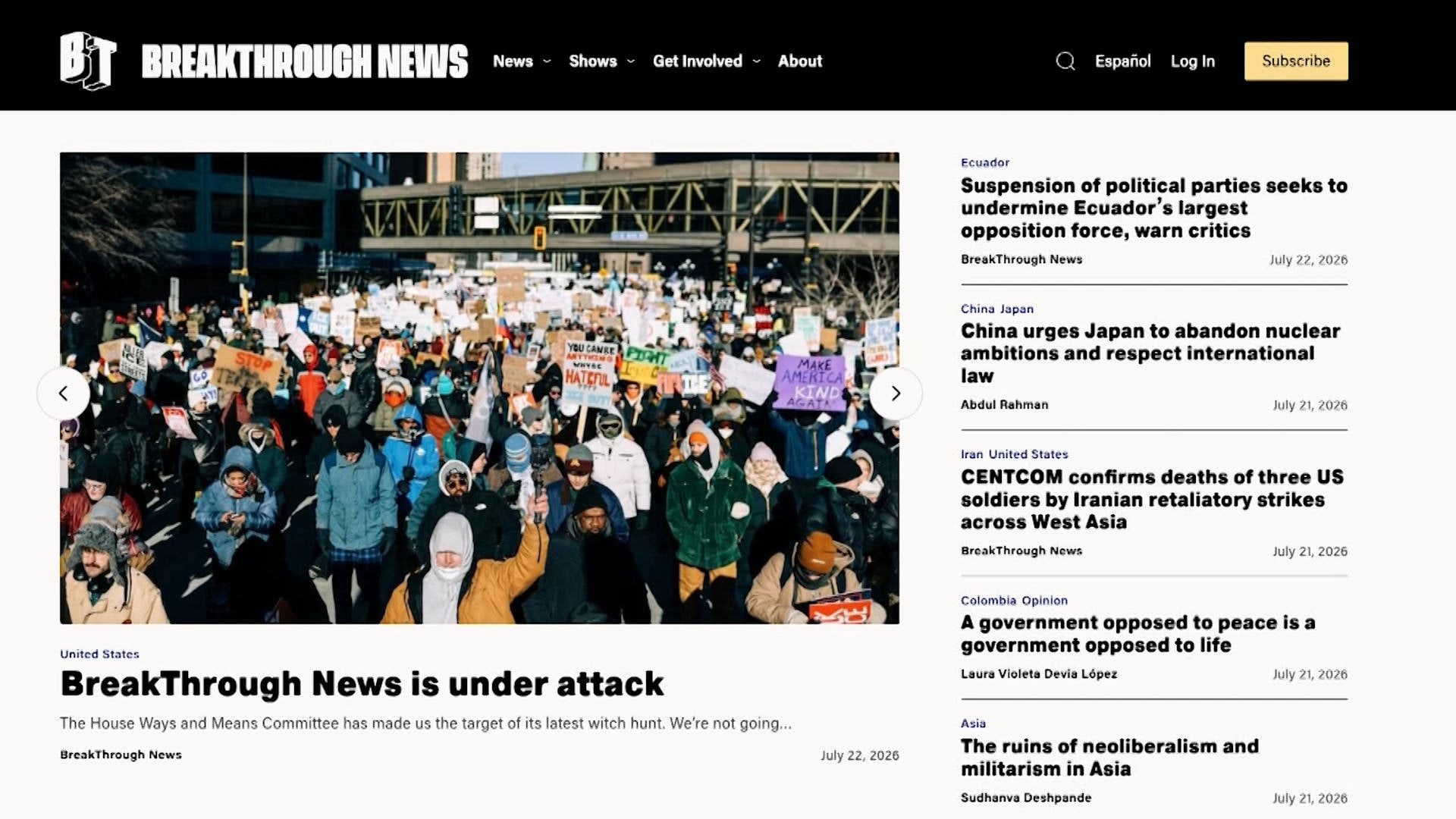This screenshot has width=1456, height=819.
Task: Click the Japan category tag
Action: pos(1016,309)
